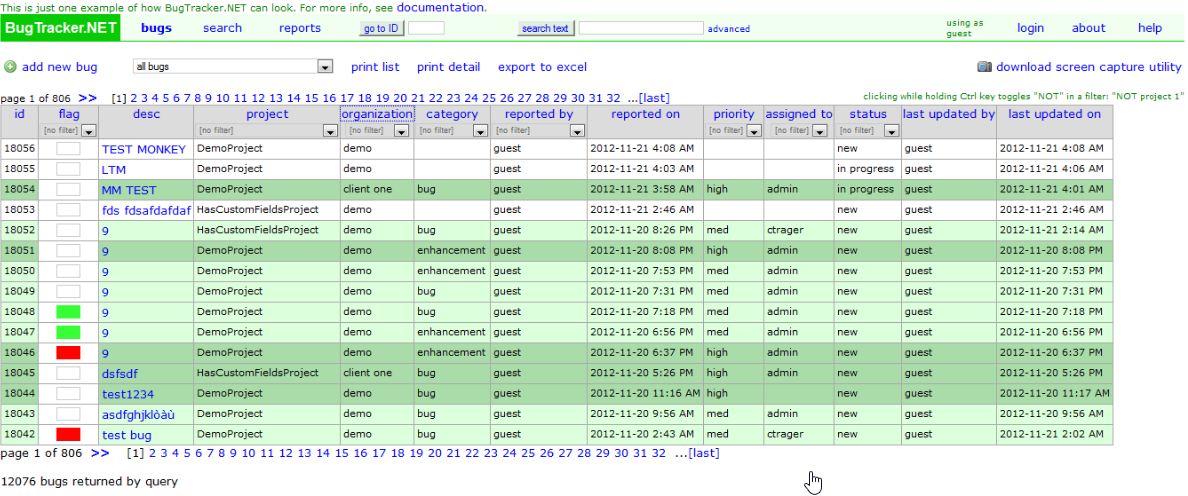Click green flag of bug 18048
The width and height of the screenshot is (1188, 496).
68,311
